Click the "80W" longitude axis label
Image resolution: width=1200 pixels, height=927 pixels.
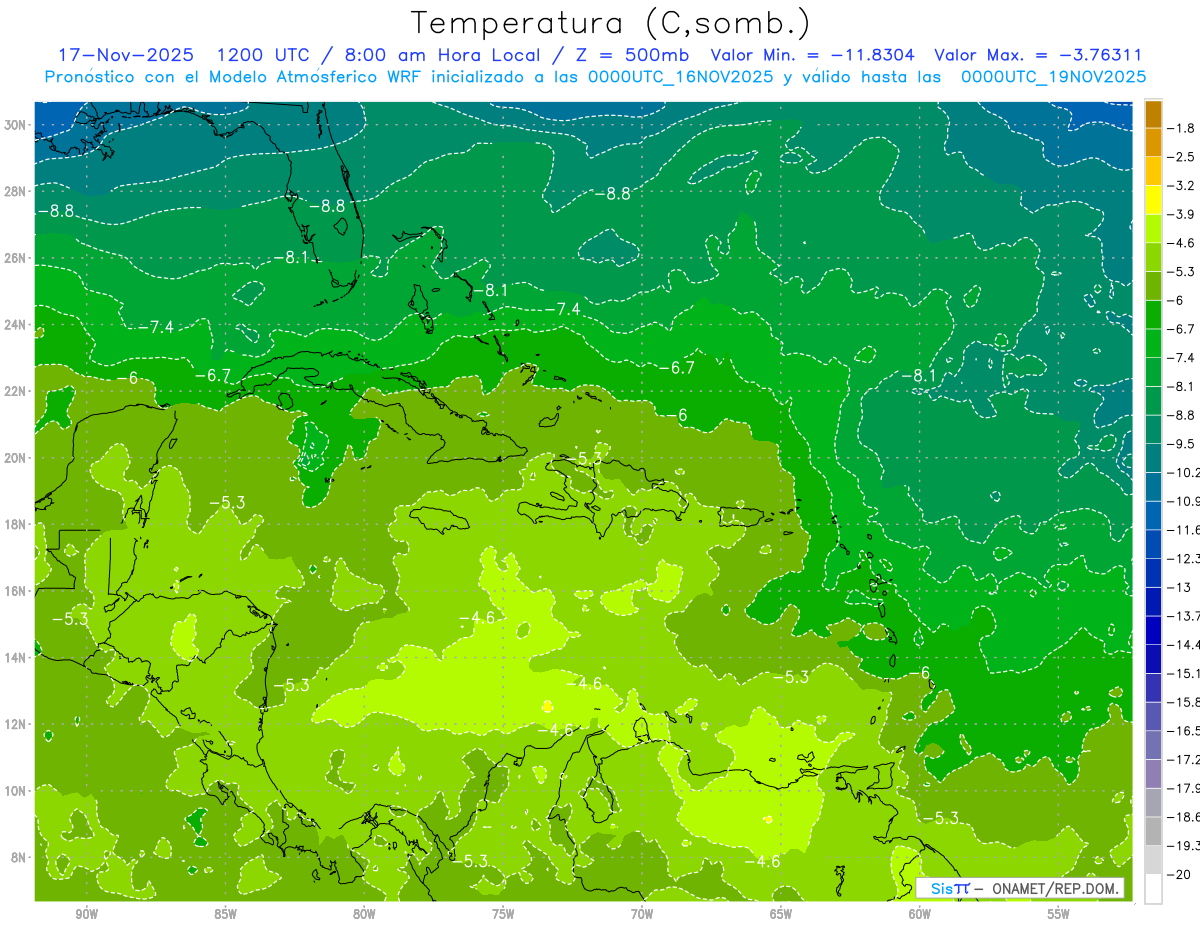pos(364,914)
